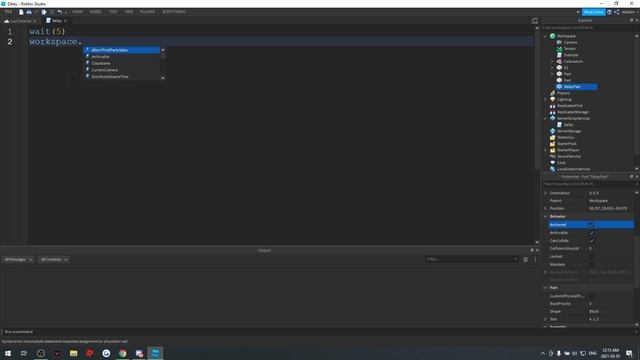Screen dimensions: 640x360
Task: Click the StarterGui folder icon
Action: [553, 137]
